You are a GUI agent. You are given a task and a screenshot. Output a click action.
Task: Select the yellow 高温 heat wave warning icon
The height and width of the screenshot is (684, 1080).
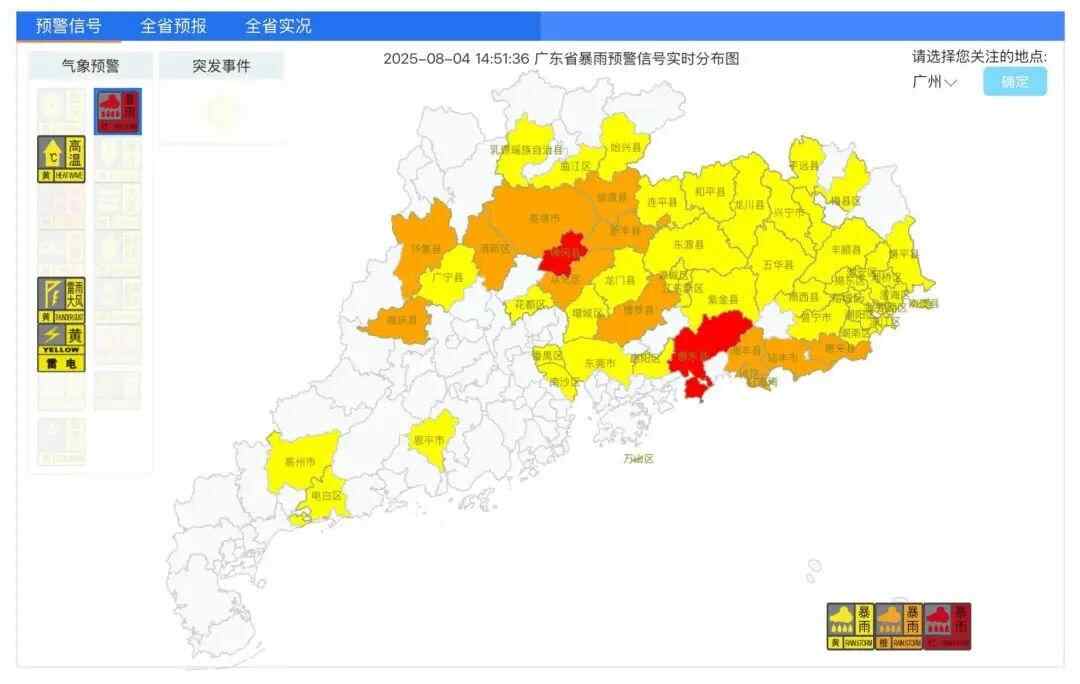[x=62, y=159]
